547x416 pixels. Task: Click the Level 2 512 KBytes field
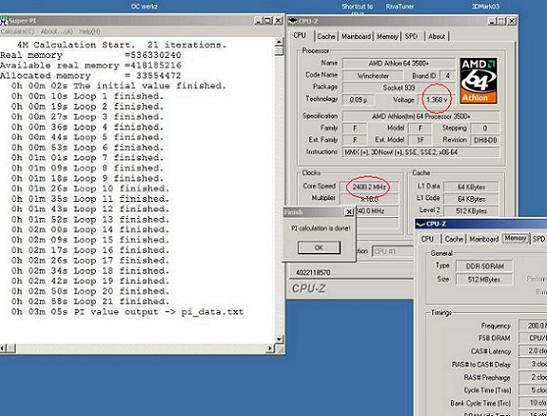point(471,211)
